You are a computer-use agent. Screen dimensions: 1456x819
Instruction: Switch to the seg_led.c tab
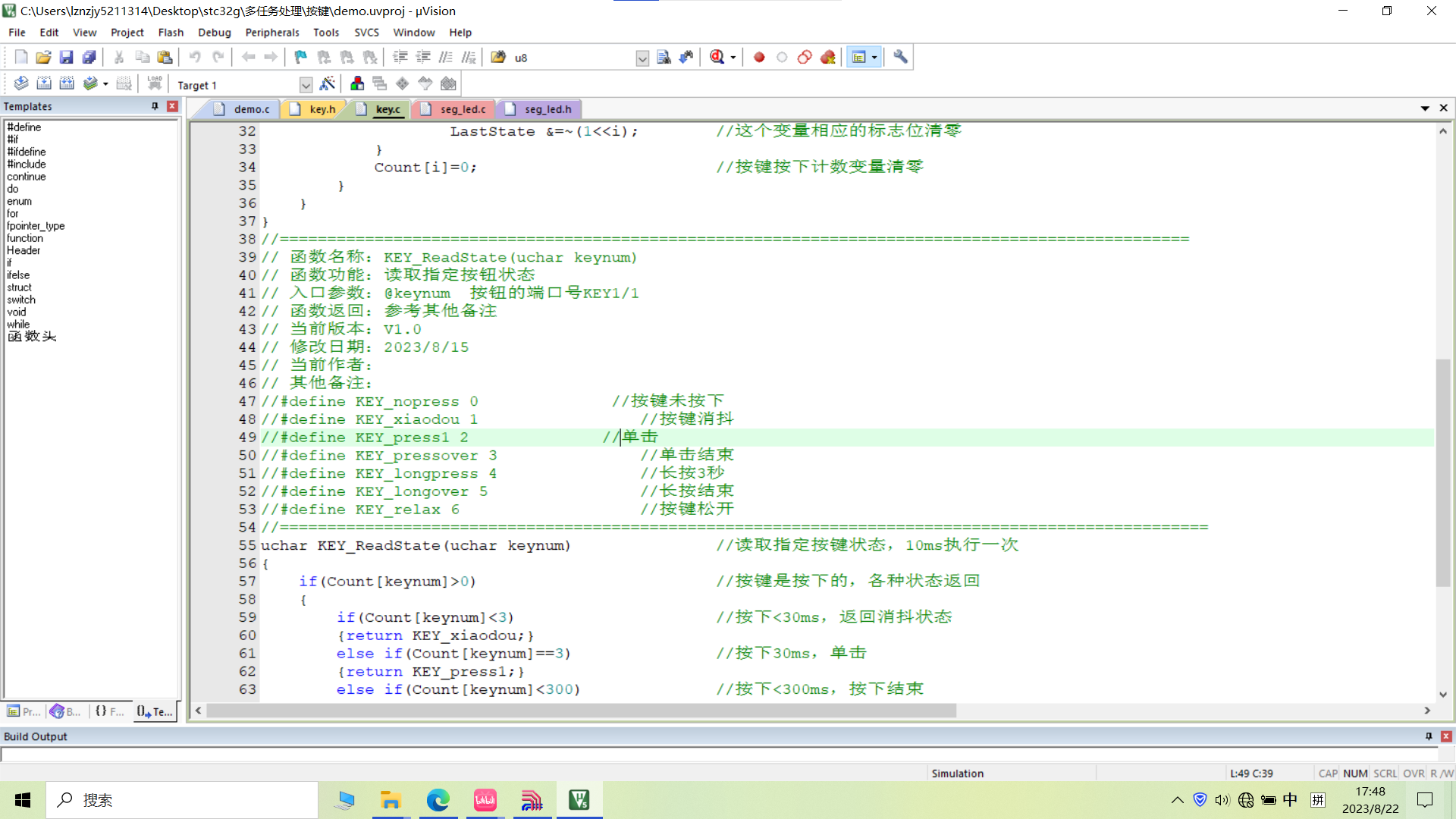pyautogui.click(x=454, y=109)
